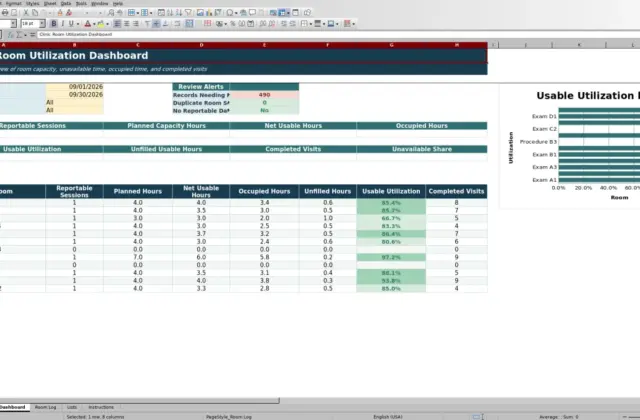Cut the selection with the scissors icon
Viewport: 640px width, 420px height.
pos(26,13)
